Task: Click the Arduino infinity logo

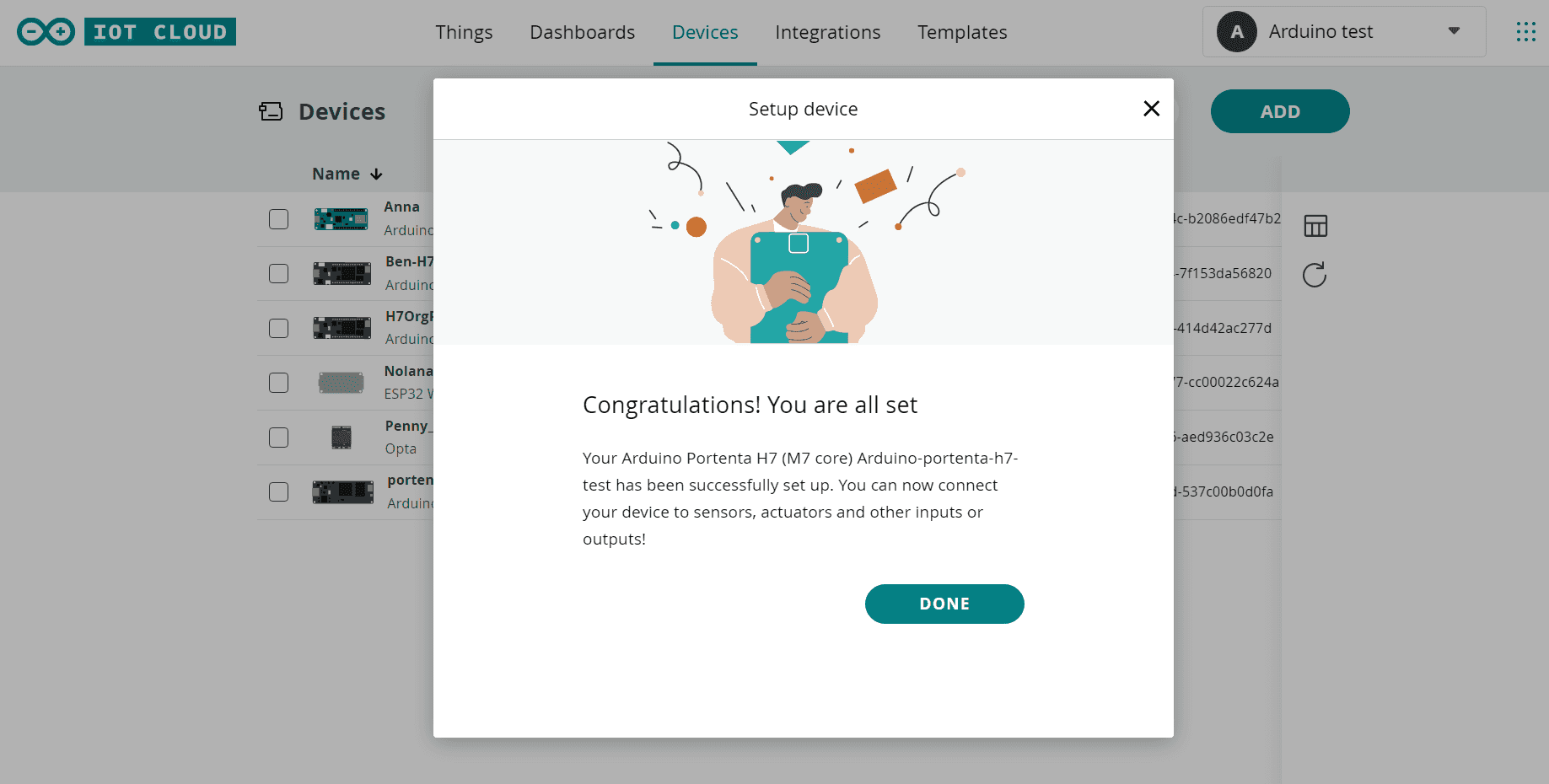Action: 46,32
